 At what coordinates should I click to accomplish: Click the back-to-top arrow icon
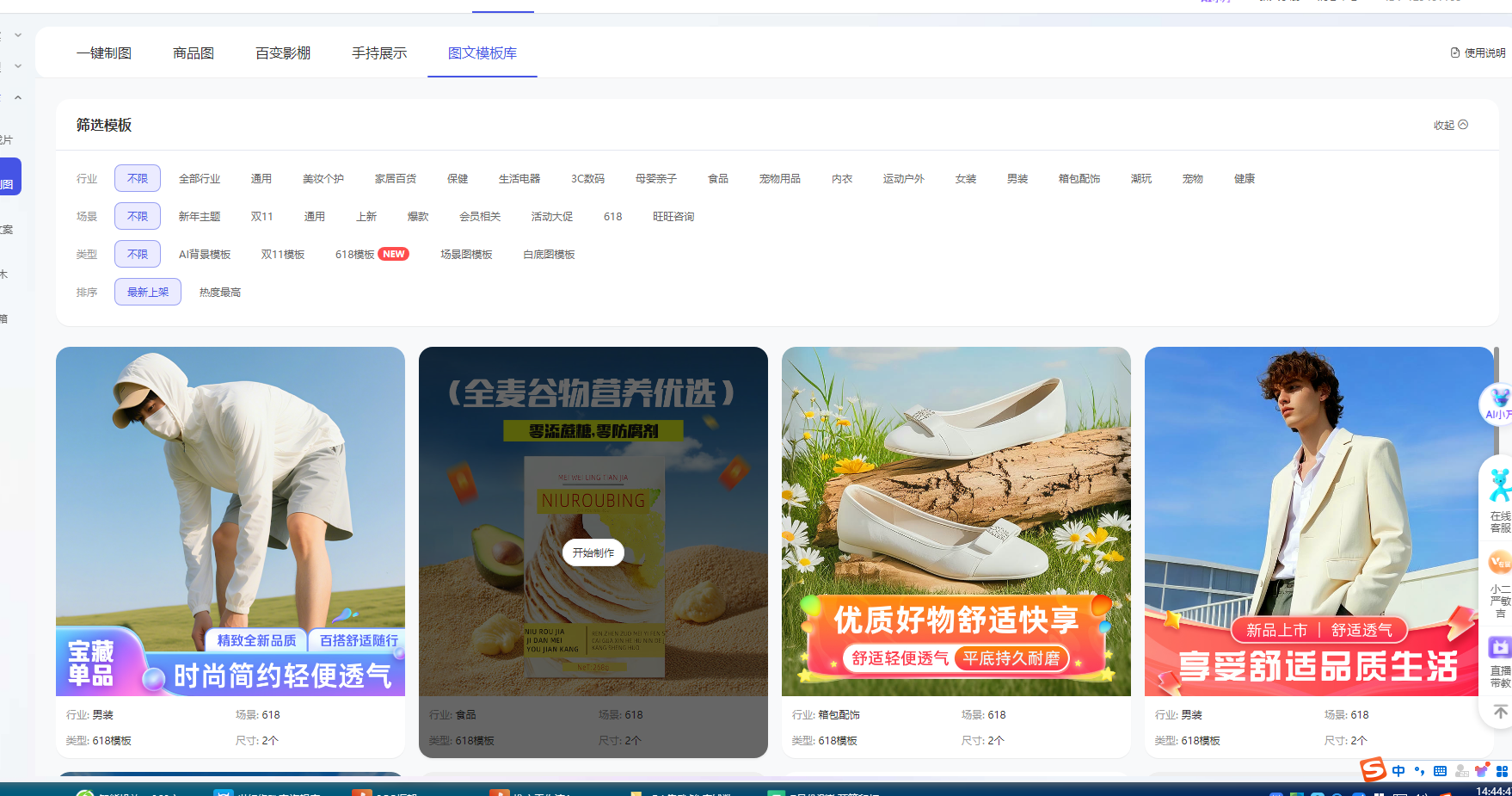coord(1500,712)
